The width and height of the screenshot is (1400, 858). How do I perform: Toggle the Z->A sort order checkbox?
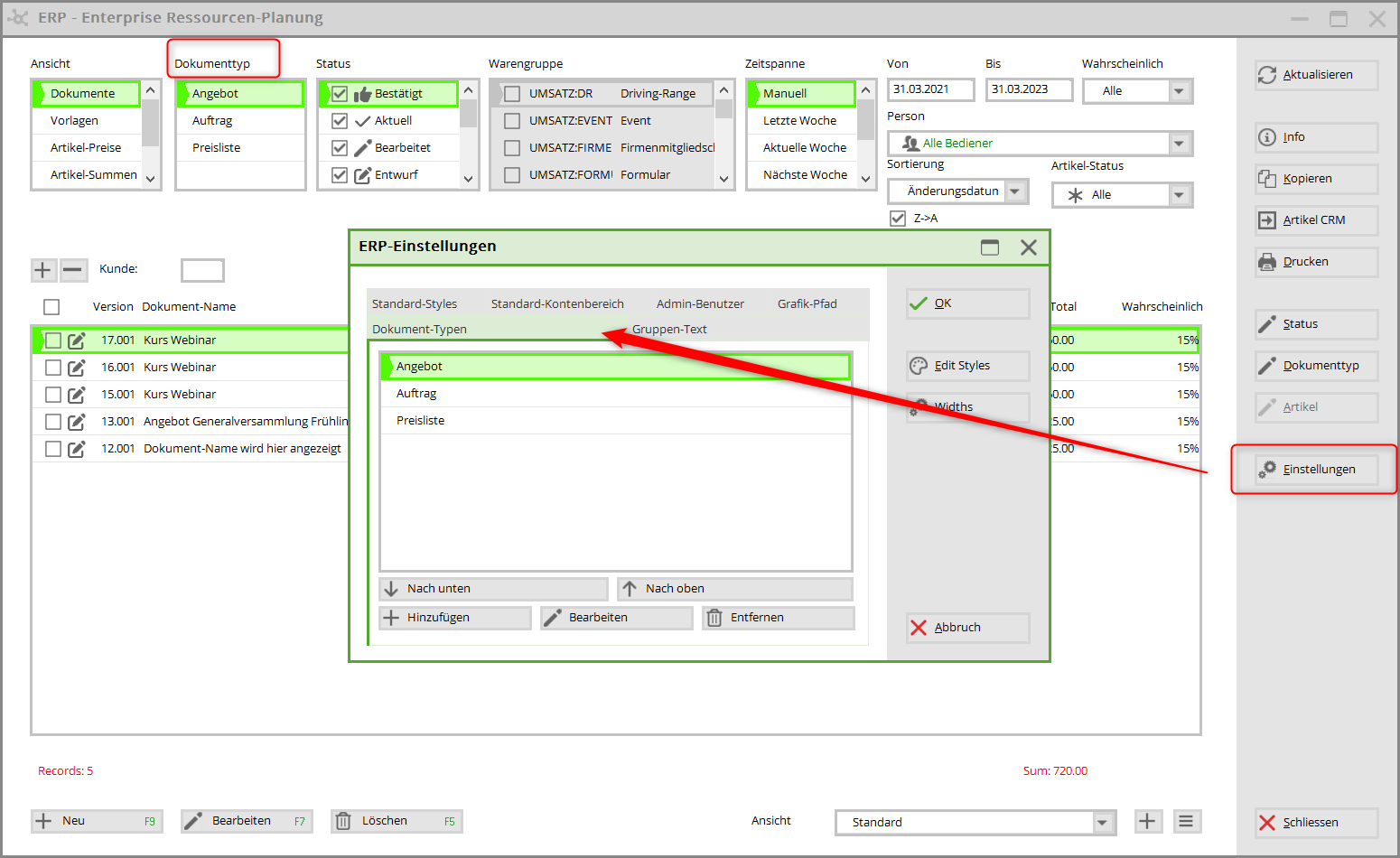898,219
